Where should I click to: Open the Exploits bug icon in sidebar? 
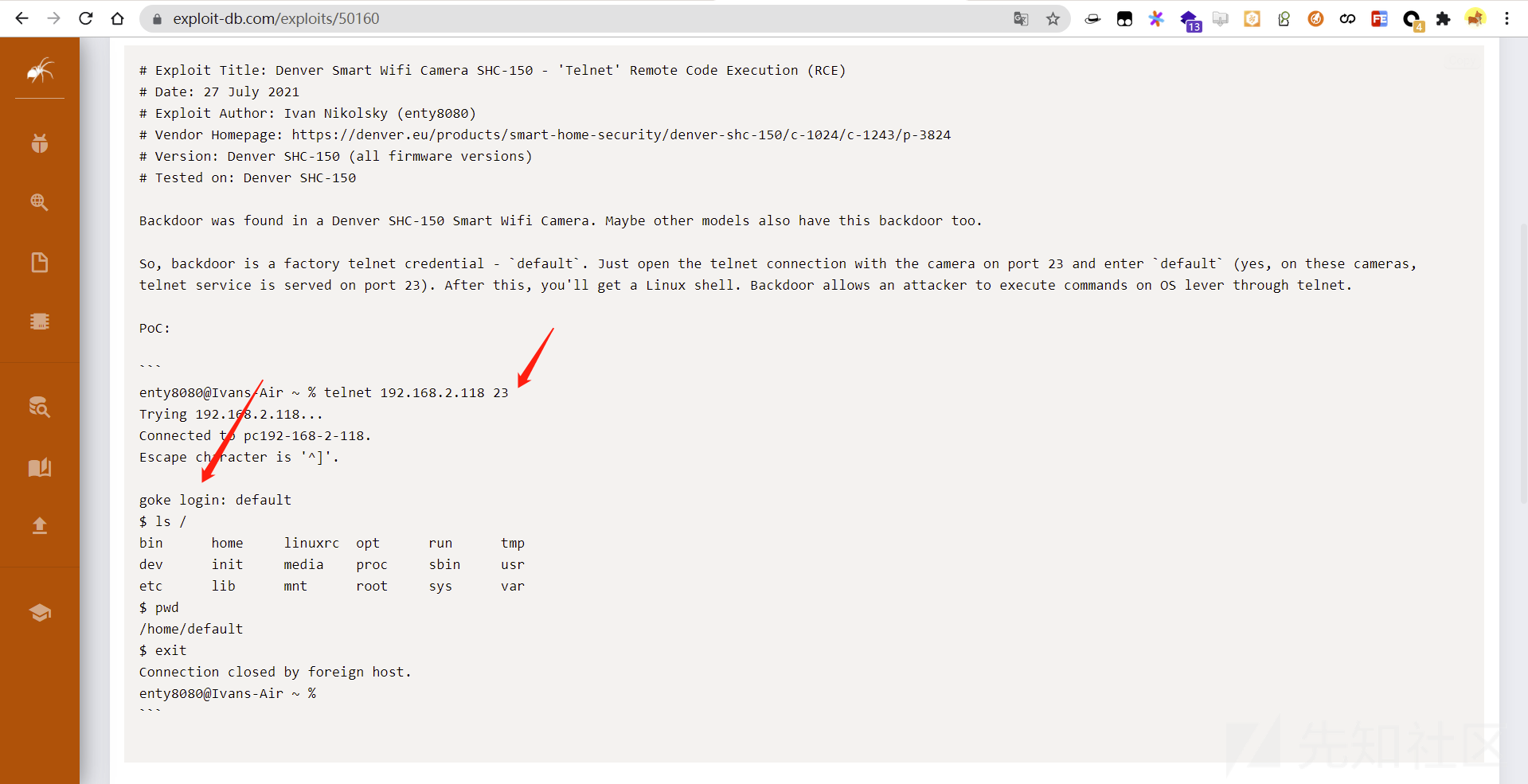[40, 143]
